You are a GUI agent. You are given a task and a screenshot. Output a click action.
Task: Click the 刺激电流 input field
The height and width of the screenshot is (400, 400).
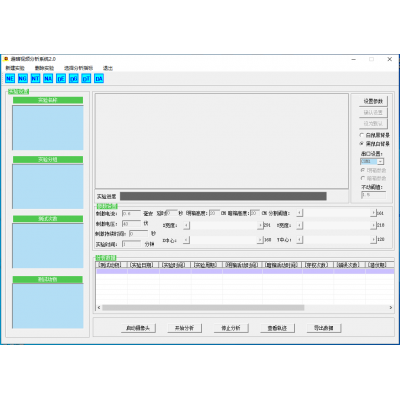pyautogui.click(x=131, y=213)
